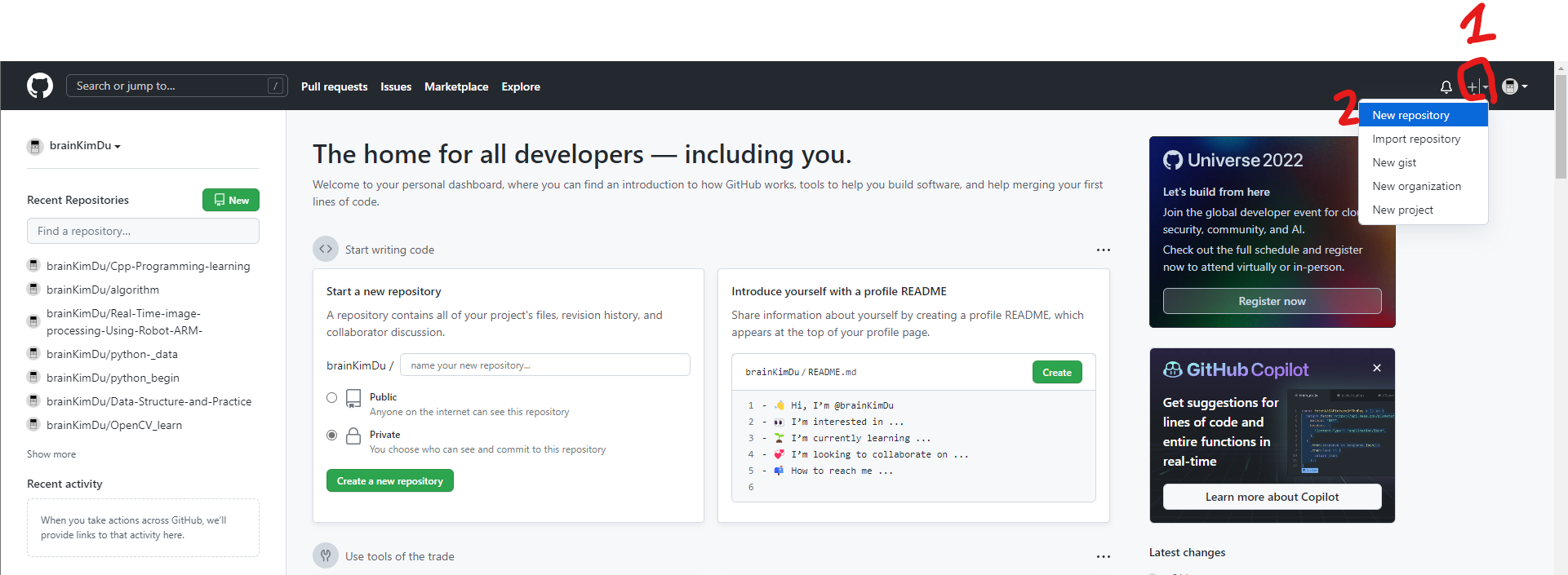Click the green New repository button

pos(231,200)
